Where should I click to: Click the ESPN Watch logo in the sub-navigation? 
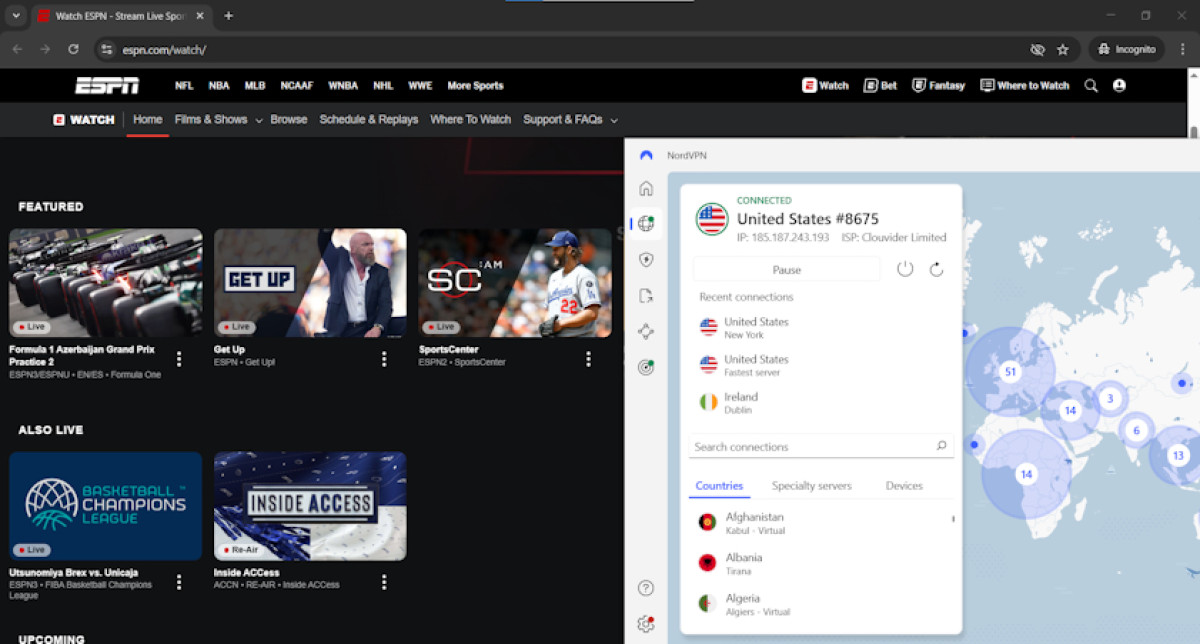(84, 119)
